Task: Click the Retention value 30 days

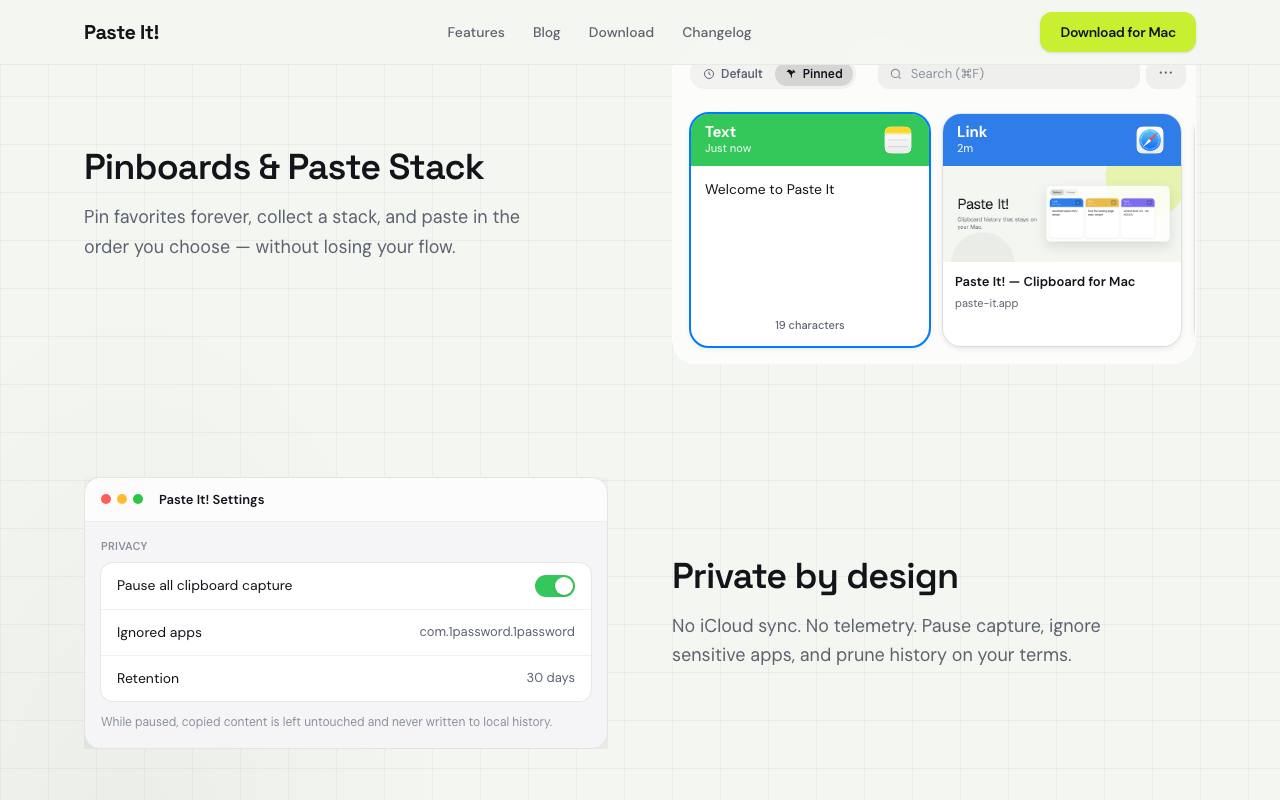Action: tap(551, 678)
